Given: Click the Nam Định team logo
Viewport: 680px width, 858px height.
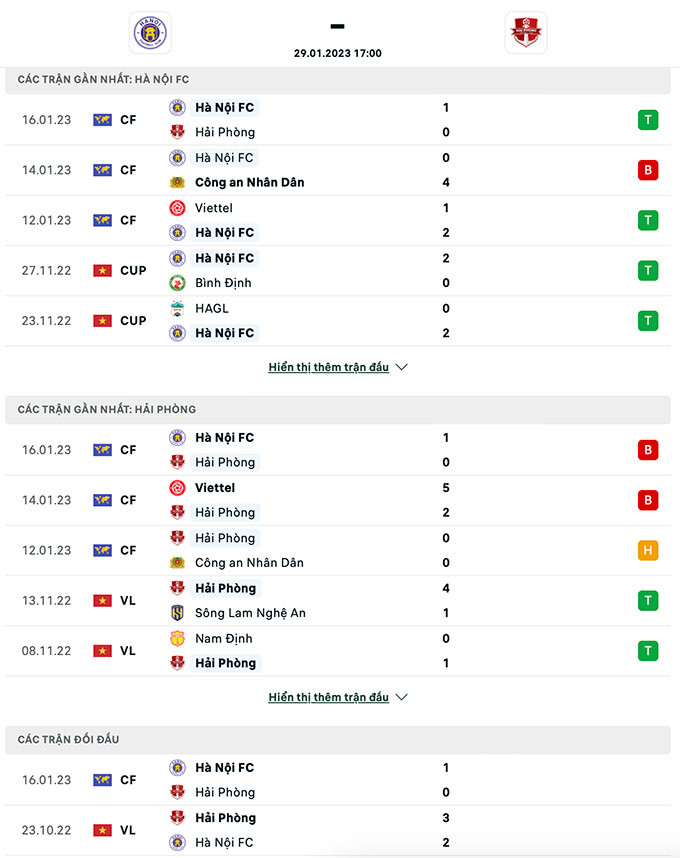Looking at the screenshot, I should [177, 638].
